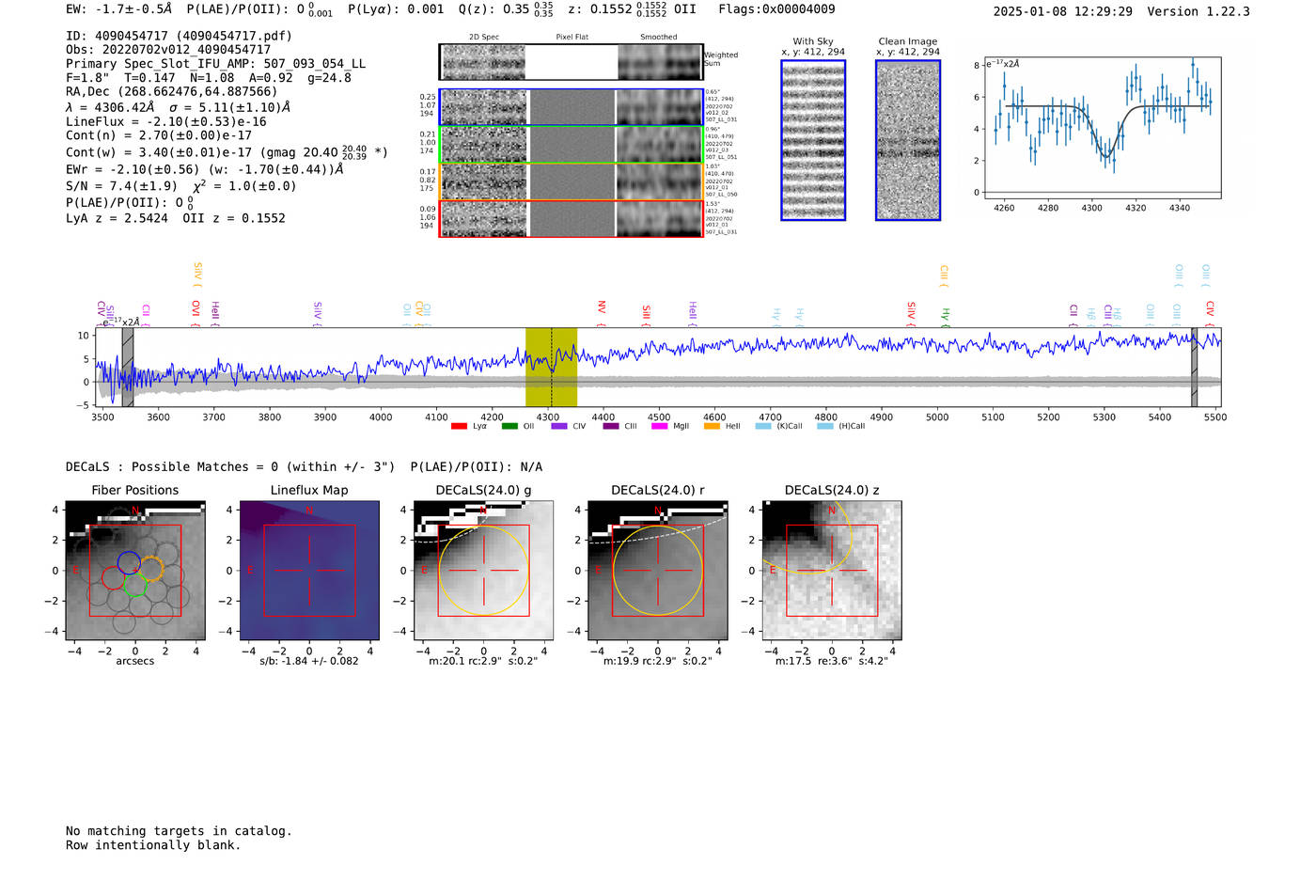The width and height of the screenshot is (1316, 896).
Task: Open the With Sky image thumbnail
Action: click(x=813, y=140)
